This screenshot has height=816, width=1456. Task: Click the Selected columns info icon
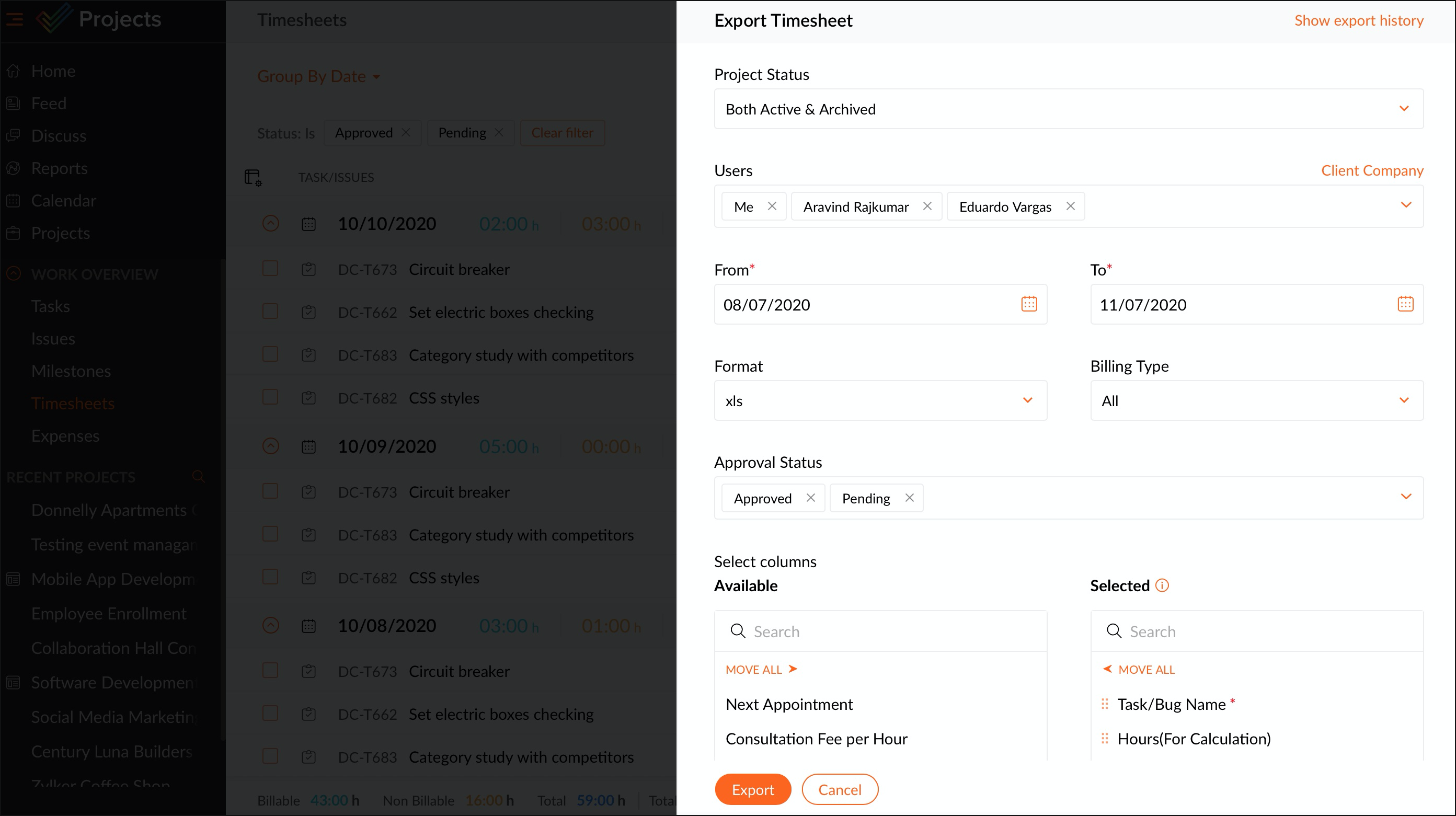1162,585
